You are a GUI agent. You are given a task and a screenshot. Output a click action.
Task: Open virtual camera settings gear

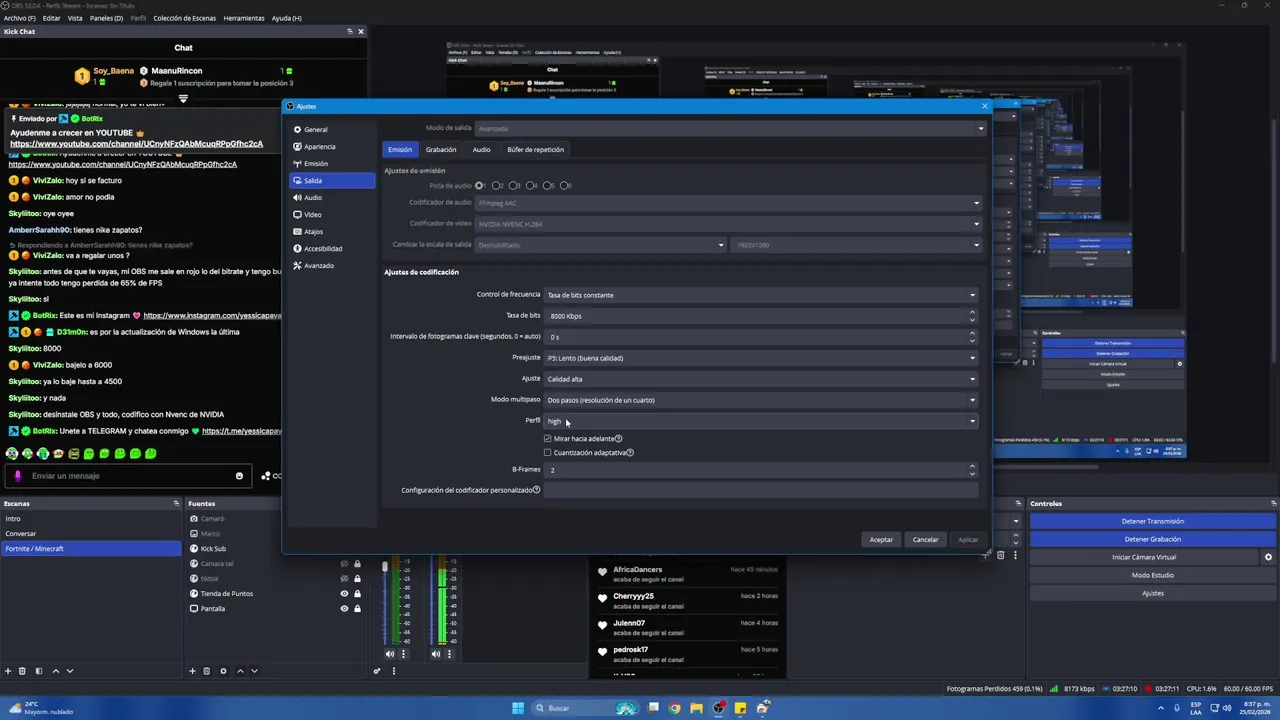[x=1269, y=557]
